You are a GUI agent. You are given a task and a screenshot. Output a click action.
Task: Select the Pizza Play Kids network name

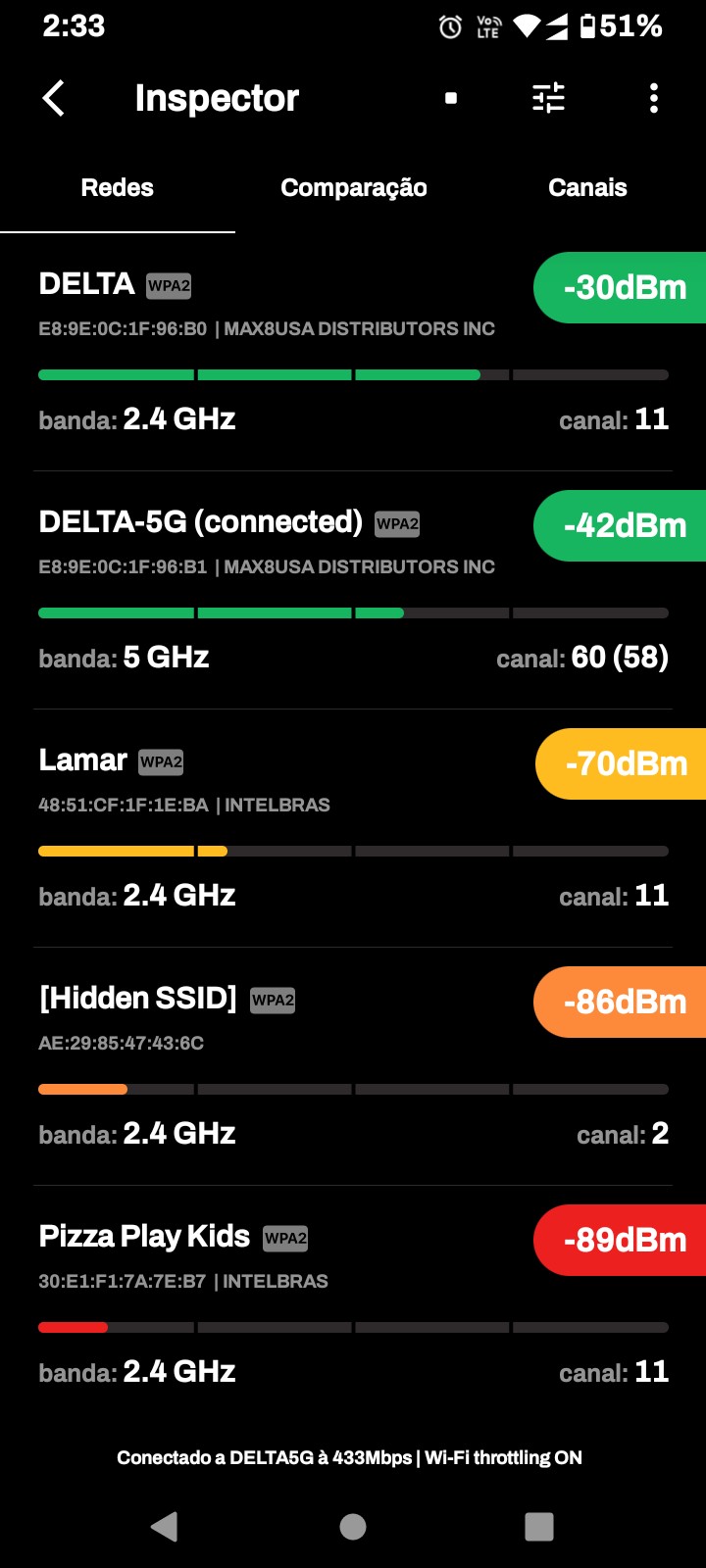tap(144, 1237)
